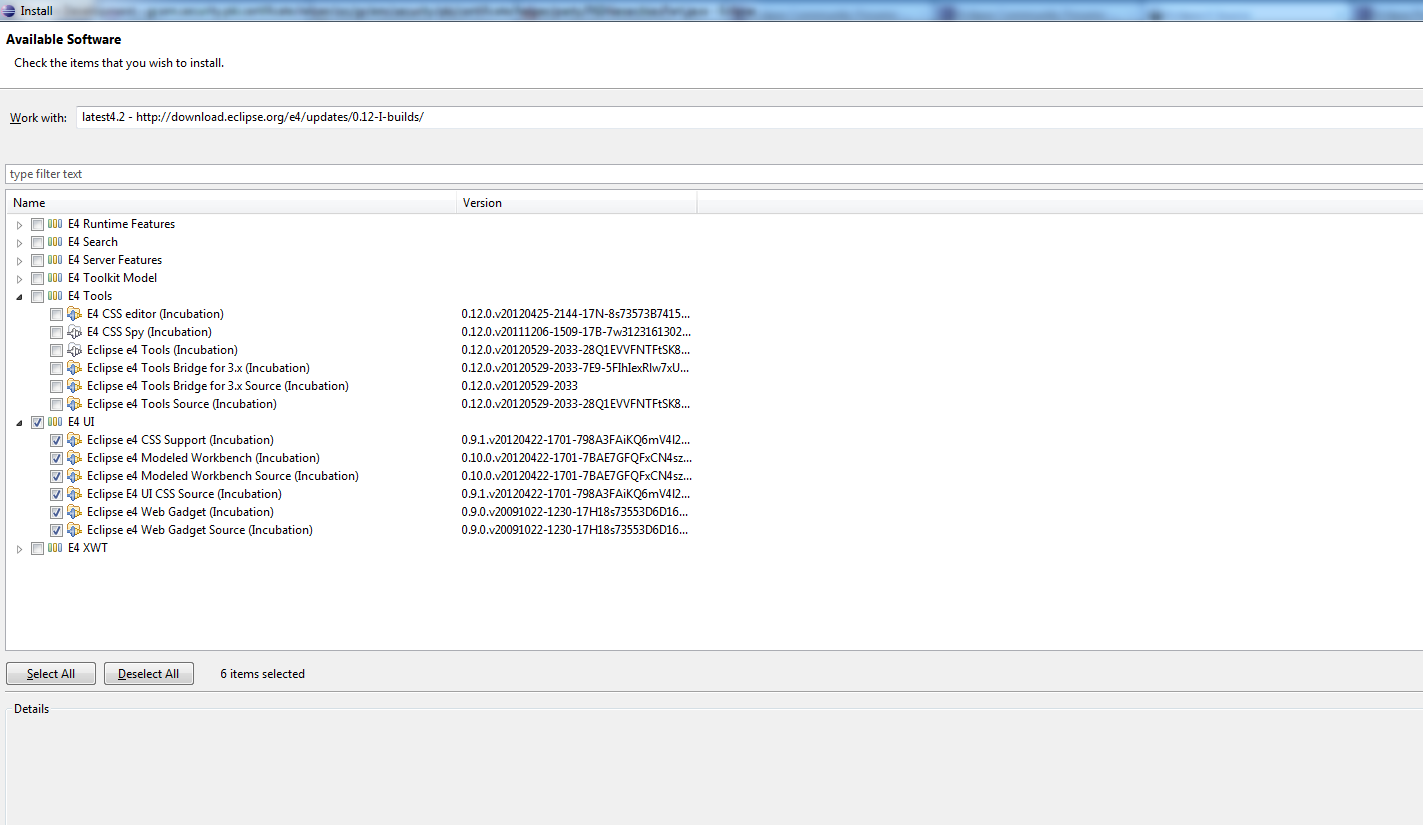Collapse the E4 Tools node
The image size is (1423, 825).
click(x=19, y=297)
